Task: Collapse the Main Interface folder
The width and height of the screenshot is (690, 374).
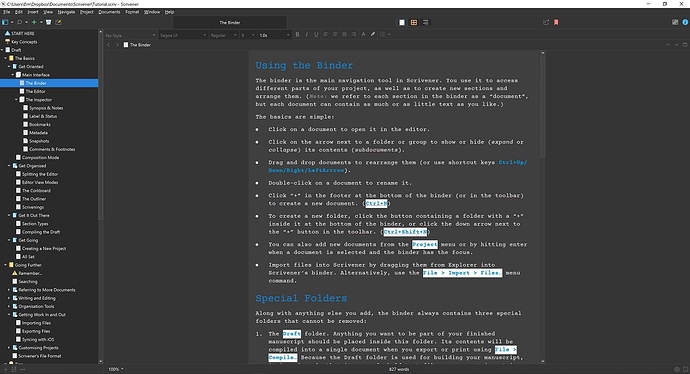Action: (13, 75)
